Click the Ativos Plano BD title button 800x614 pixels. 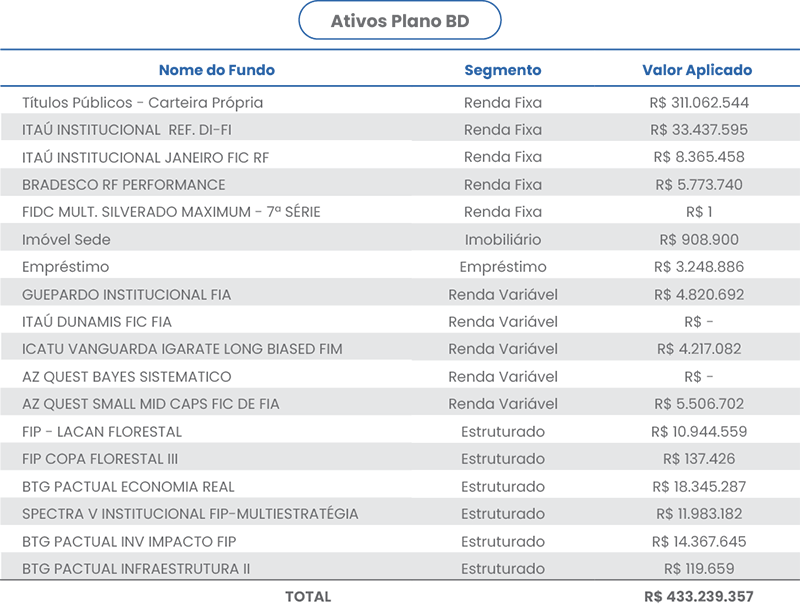click(x=400, y=21)
